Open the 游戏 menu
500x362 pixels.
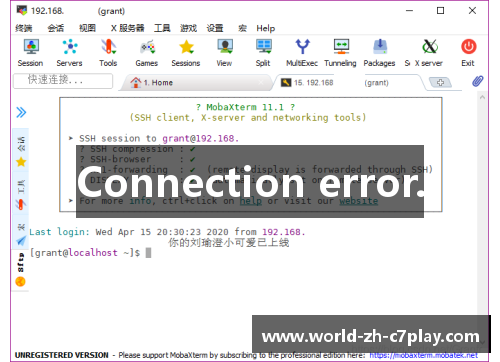(x=188, y=28)
